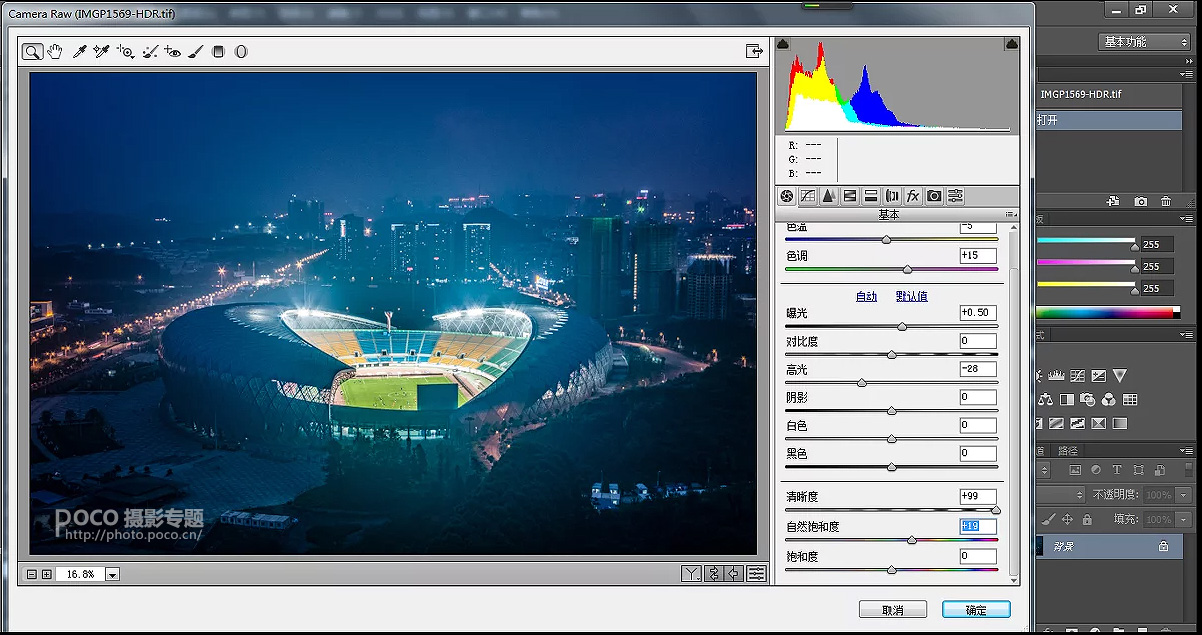This screenshot has width=1202, height=635.
Task: Open the zoom level dropdown arrow
Action: click(x=112, y=574)
